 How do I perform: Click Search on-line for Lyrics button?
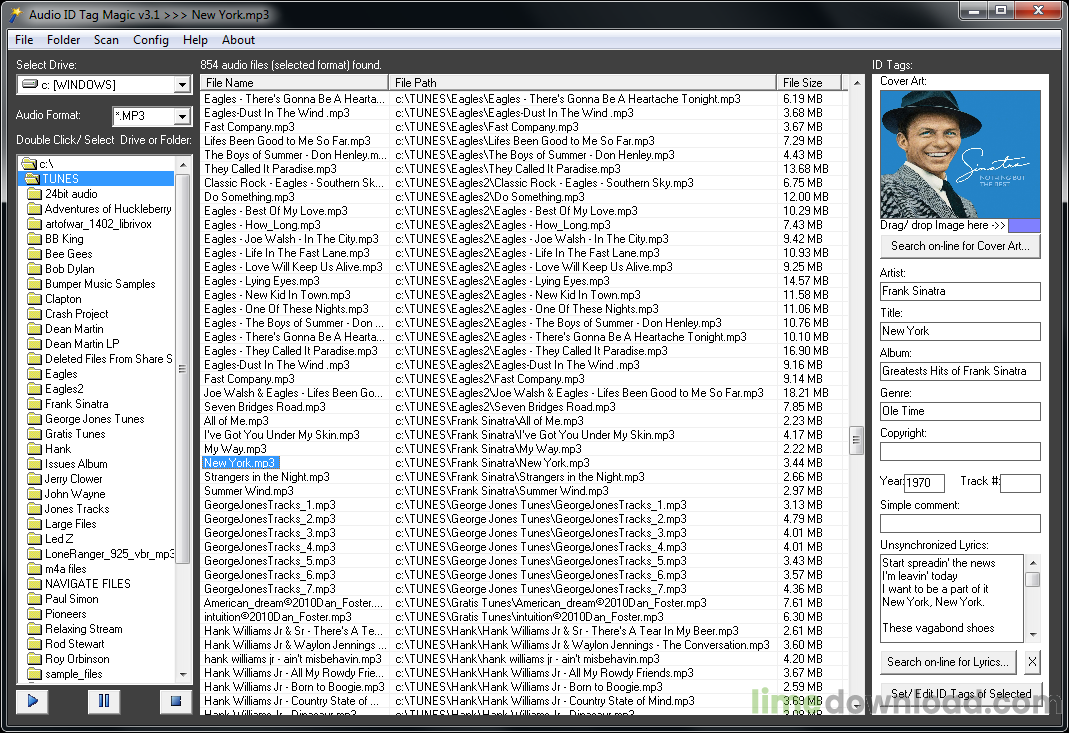pyautogui.click(x=948, y=661)
